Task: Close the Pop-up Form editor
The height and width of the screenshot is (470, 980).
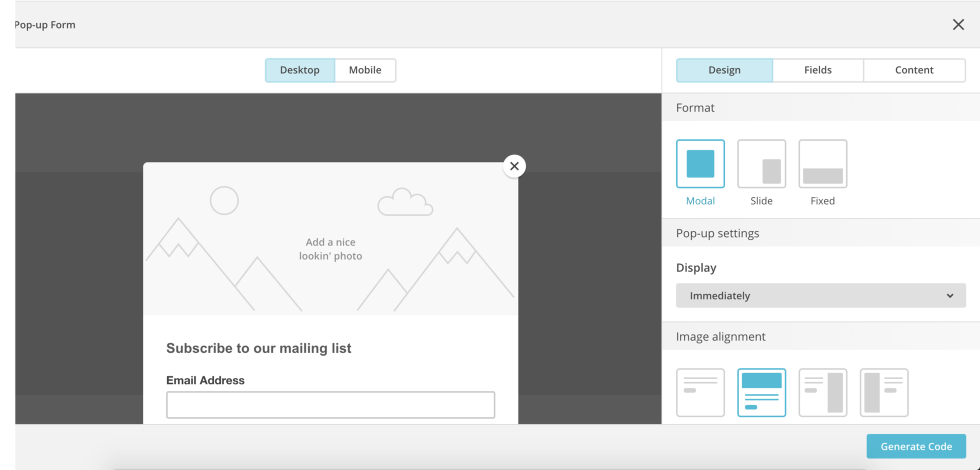Action: [x=958, y=25]
